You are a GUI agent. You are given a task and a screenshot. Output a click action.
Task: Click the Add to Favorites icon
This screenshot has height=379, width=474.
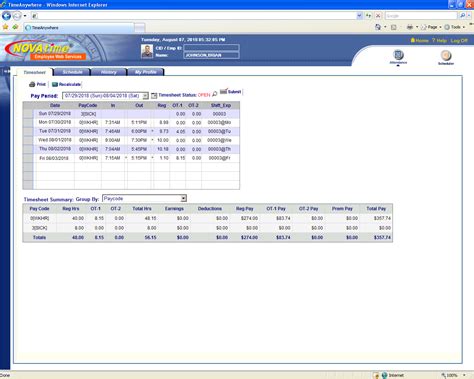tap(15, 27)
